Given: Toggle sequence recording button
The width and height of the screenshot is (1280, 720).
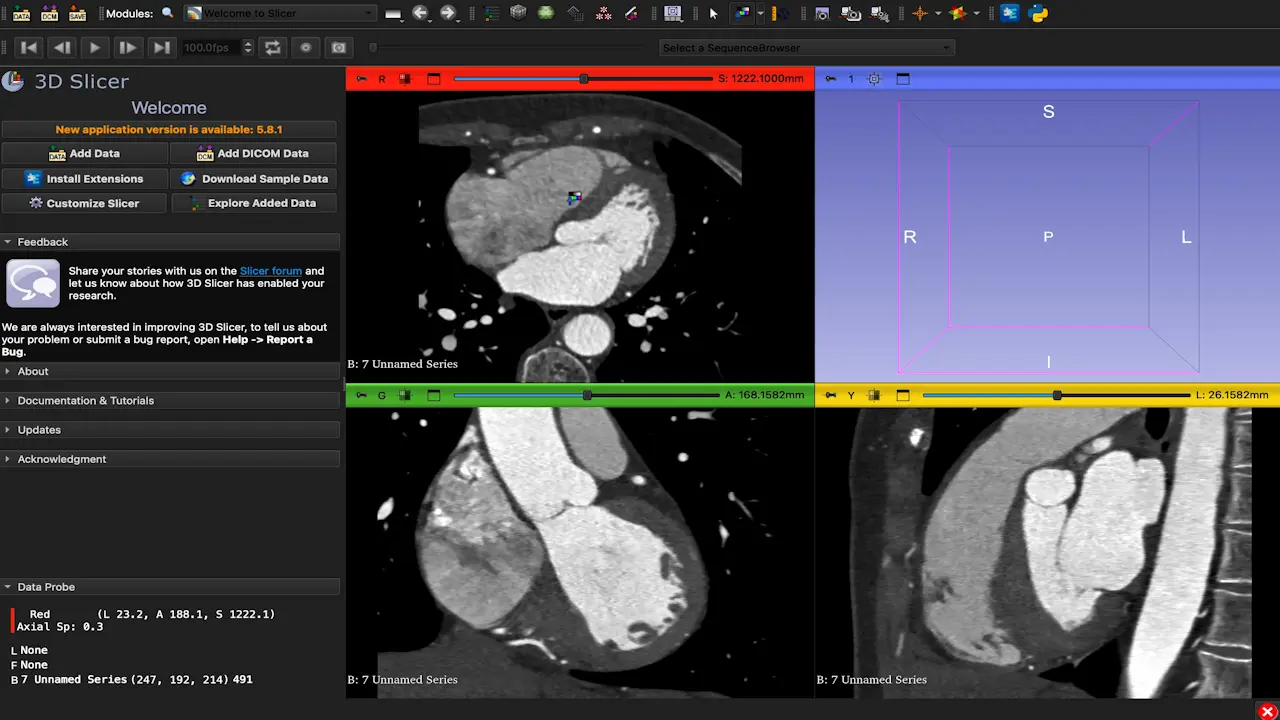Looking at the screenshot, I should (x=306, y=47).
